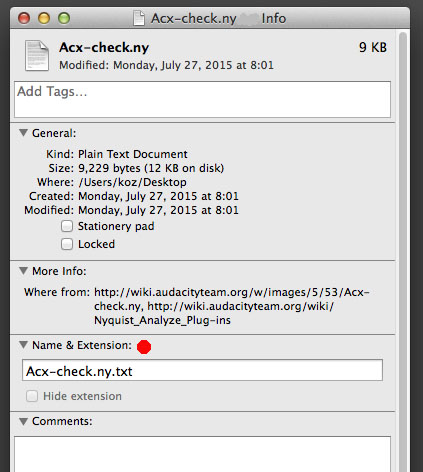Click the Where from URL text
423x472 pixels.
pos(232,306)
